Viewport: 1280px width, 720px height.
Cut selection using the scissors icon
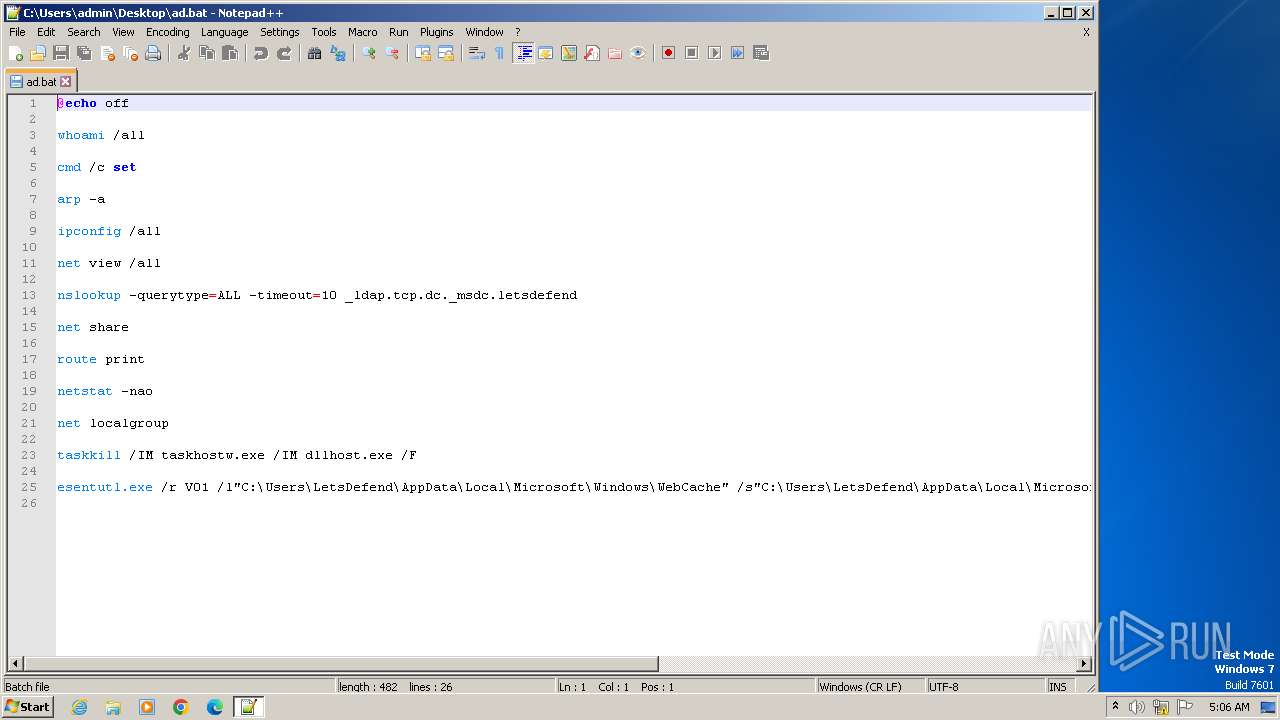[184, 53]
